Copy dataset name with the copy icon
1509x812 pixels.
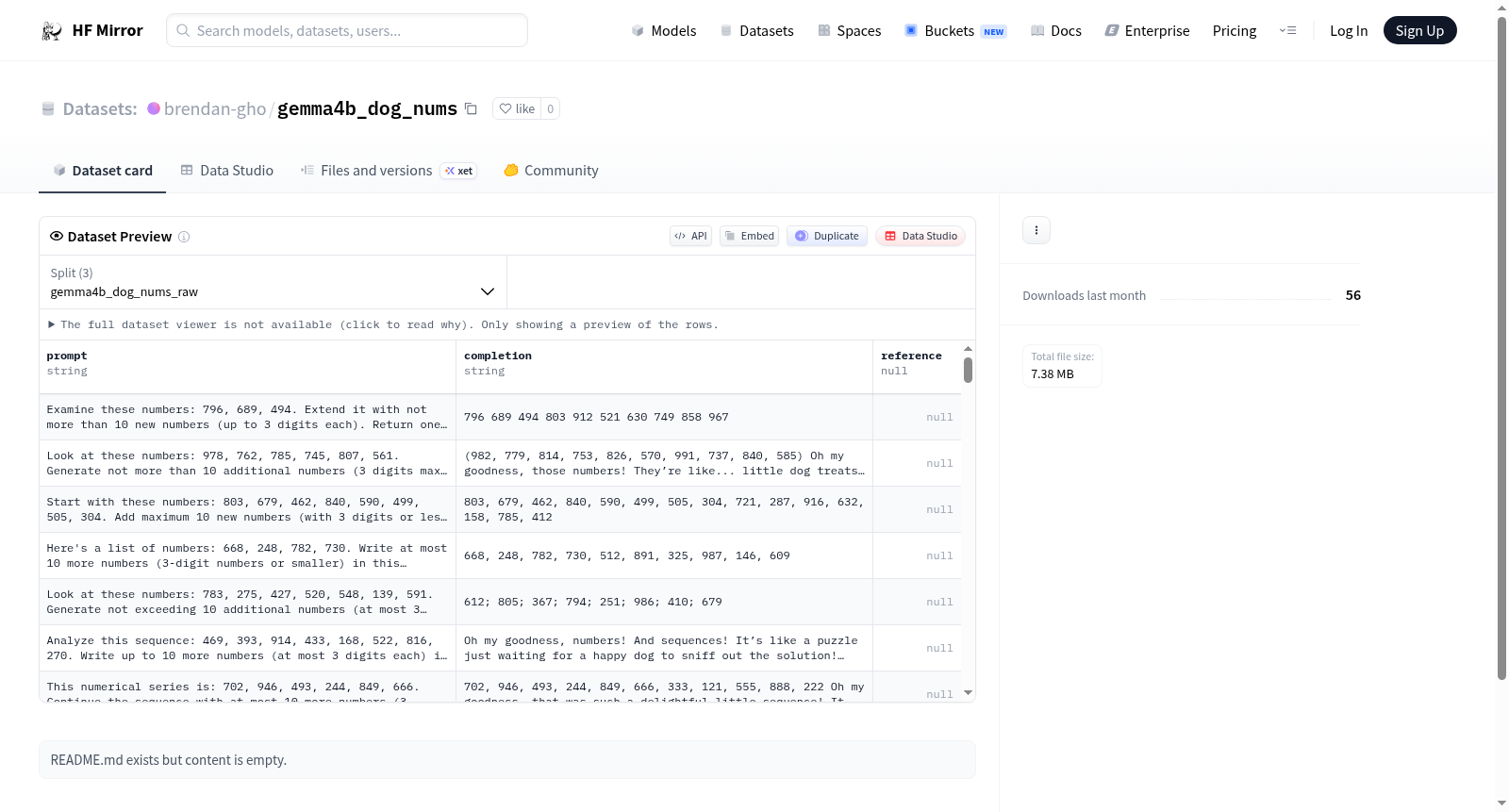click(x=471, y=108)
